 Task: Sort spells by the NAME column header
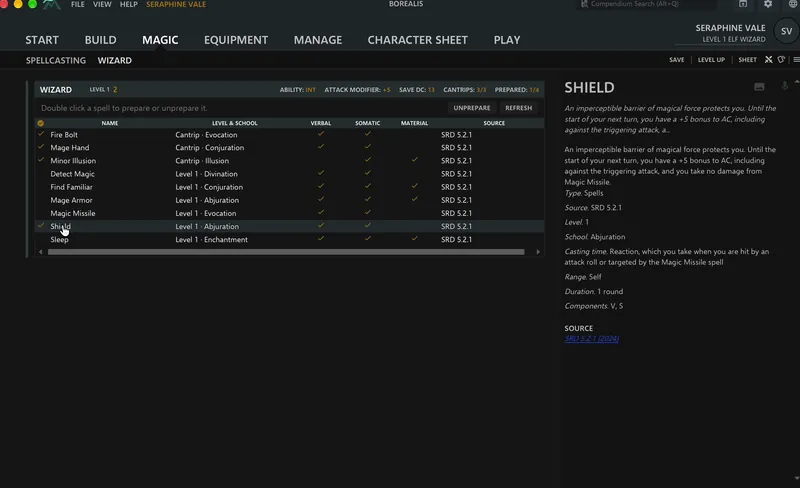[110, 123]
